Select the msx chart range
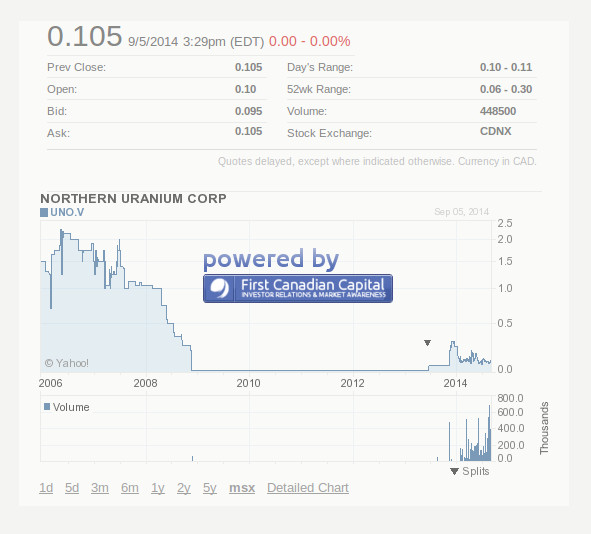This screenshot has width=591, height=534. click(x=242, y=488)
